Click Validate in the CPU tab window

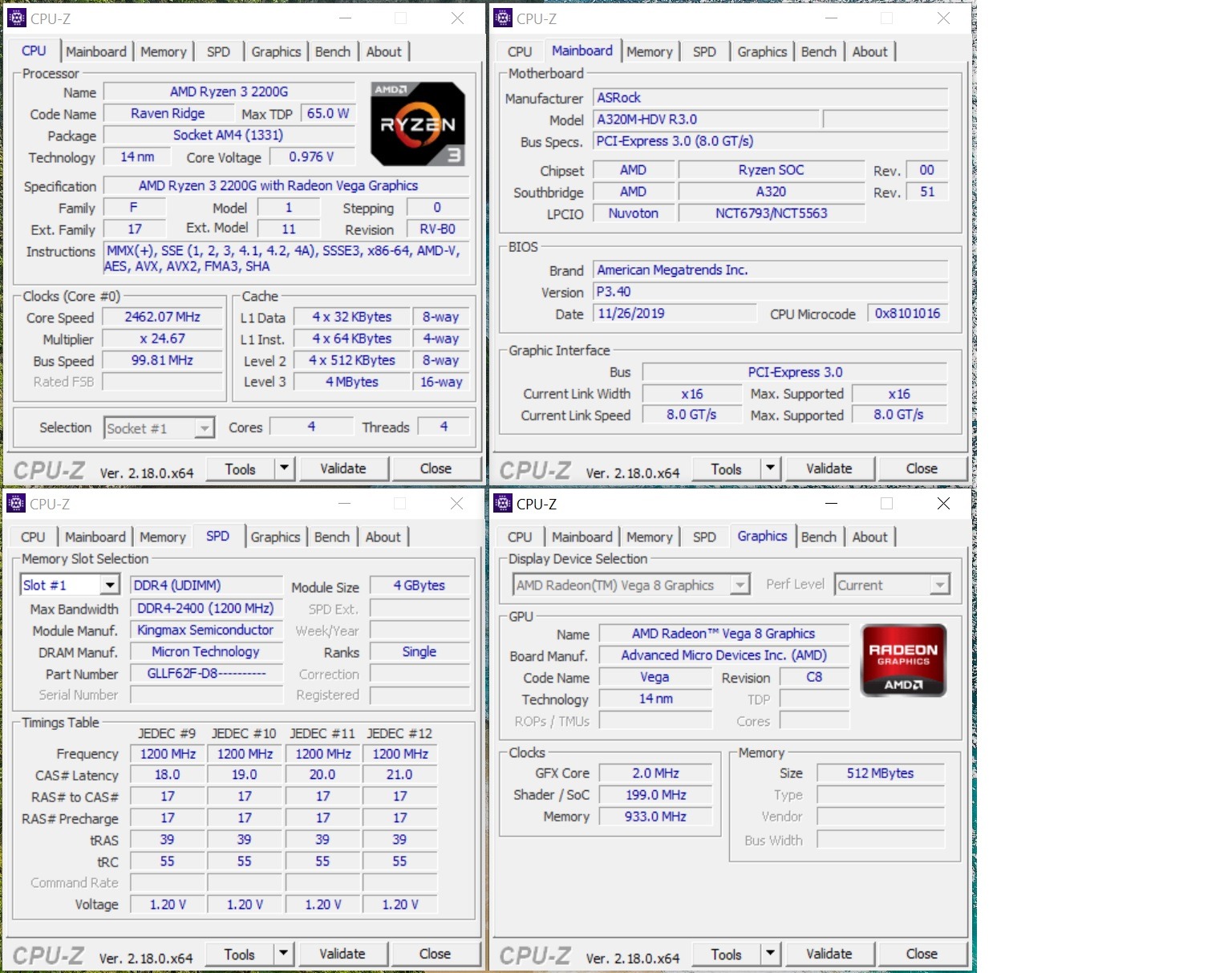(343, 468)
